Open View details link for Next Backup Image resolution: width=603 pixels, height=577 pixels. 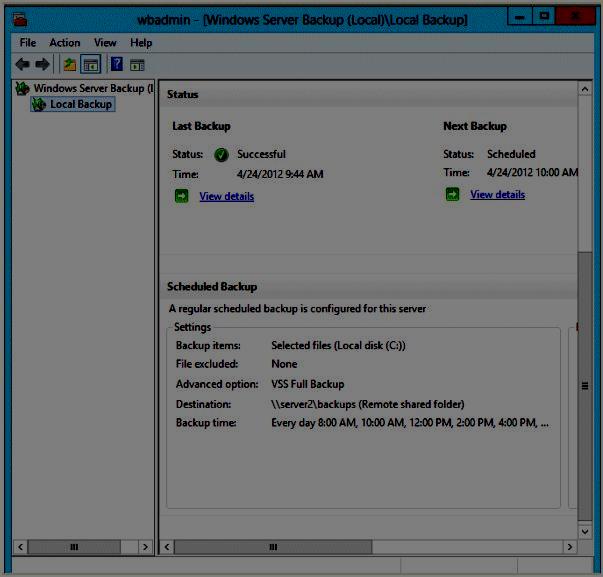coord(497,195)
